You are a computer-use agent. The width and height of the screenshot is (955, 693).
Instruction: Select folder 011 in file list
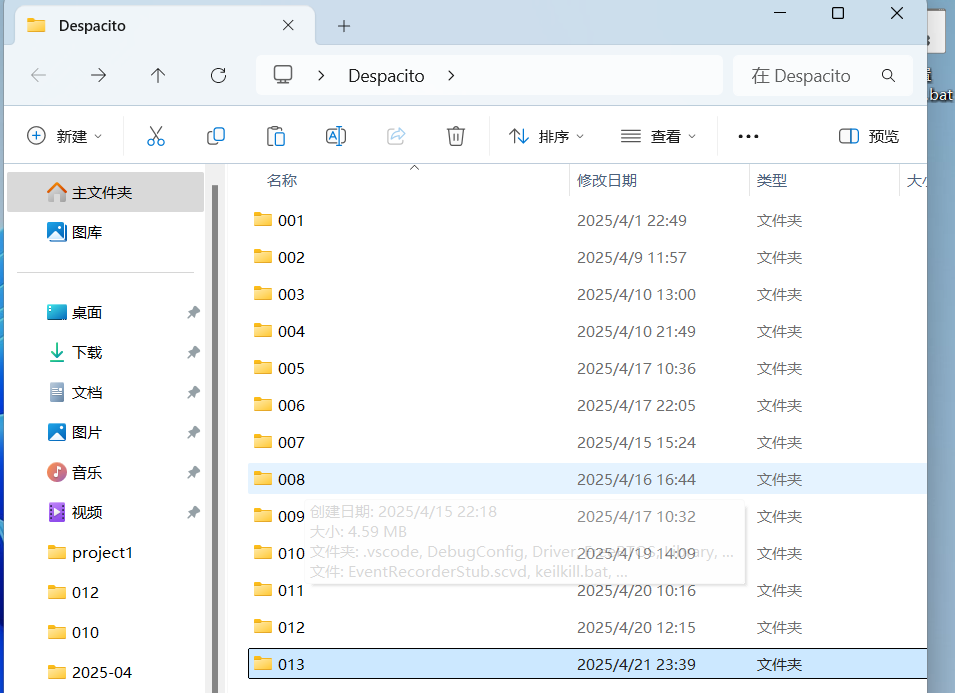[x=587, y=591]
